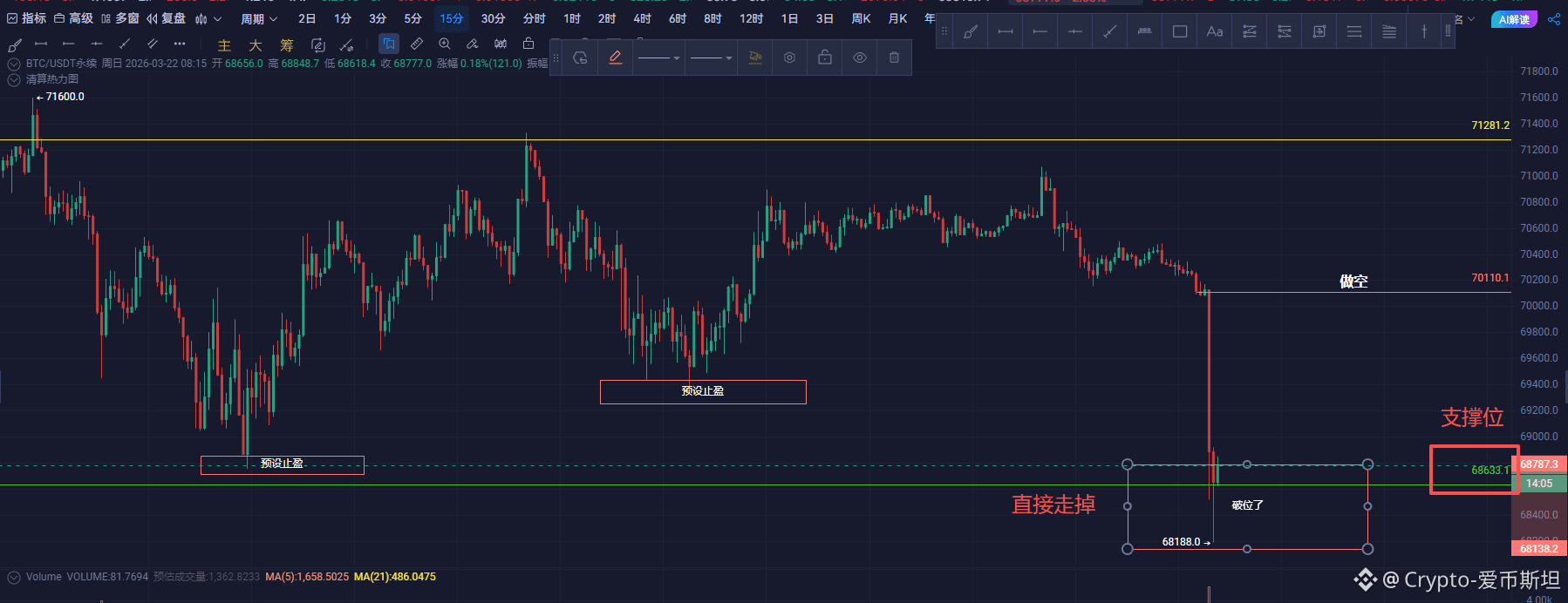1568x603 pixels.
Task: Click the 做空 text annotation
Action: click(x=1353, y=281)
